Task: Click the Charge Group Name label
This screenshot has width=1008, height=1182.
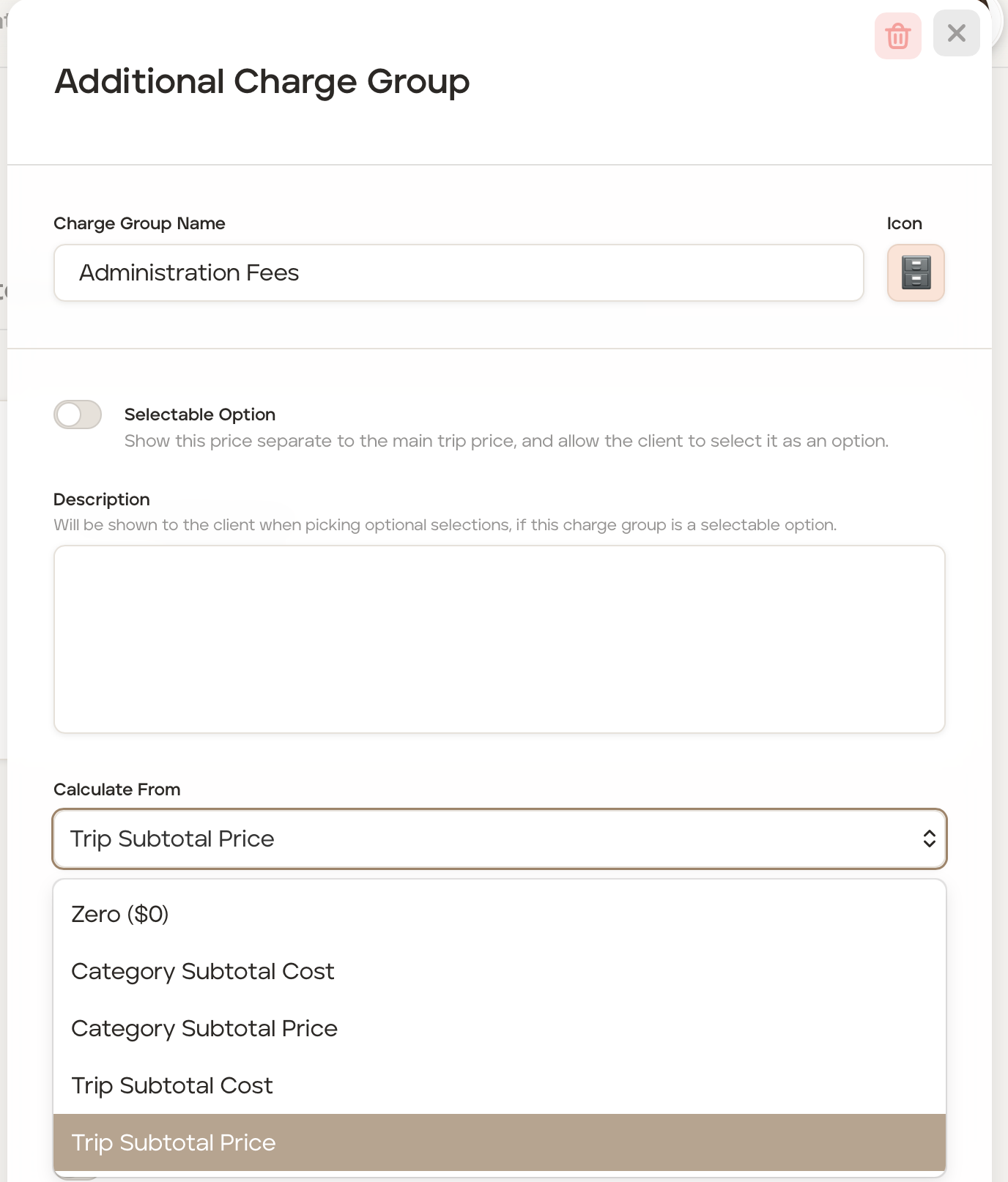Action: pyautogui.click(x=139, y=223)
